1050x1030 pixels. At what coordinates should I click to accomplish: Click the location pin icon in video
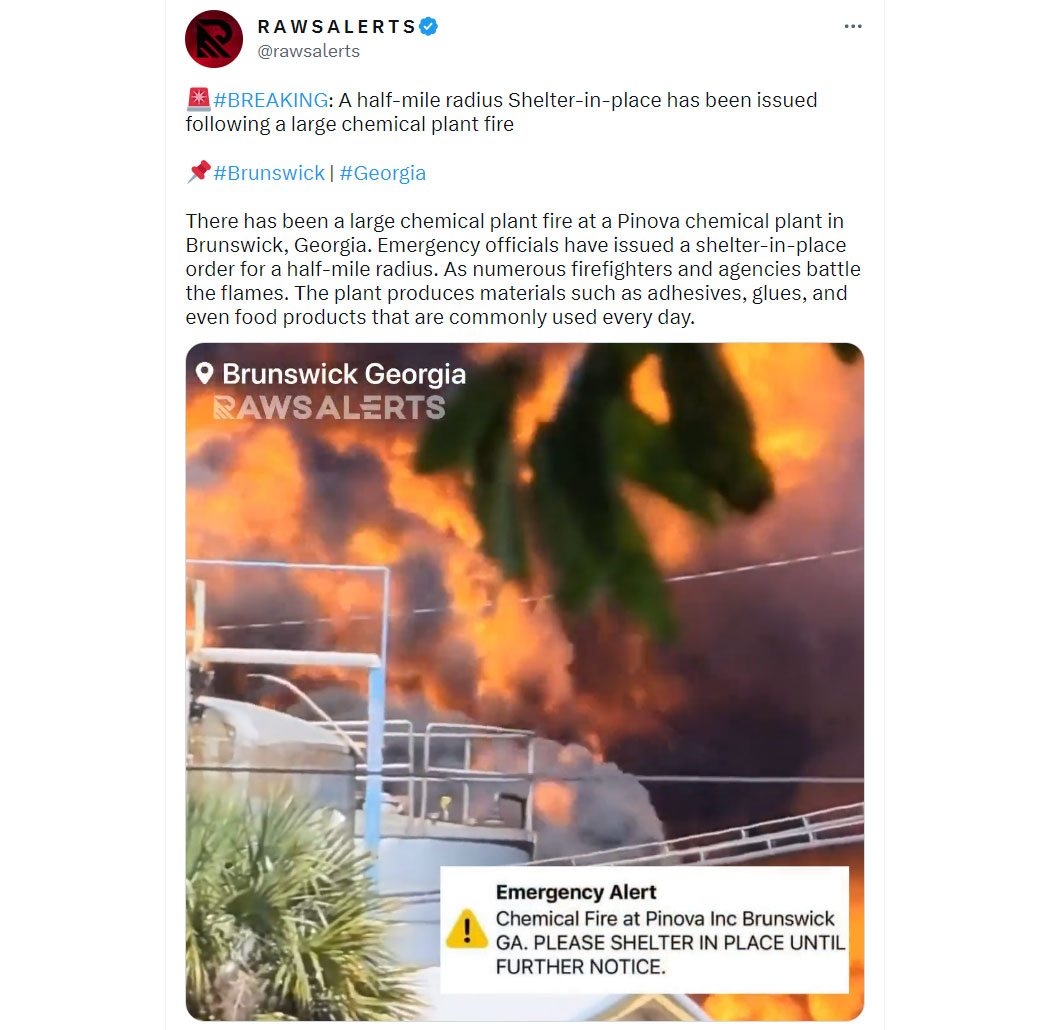pyautogui.click(x=204, y=373)
